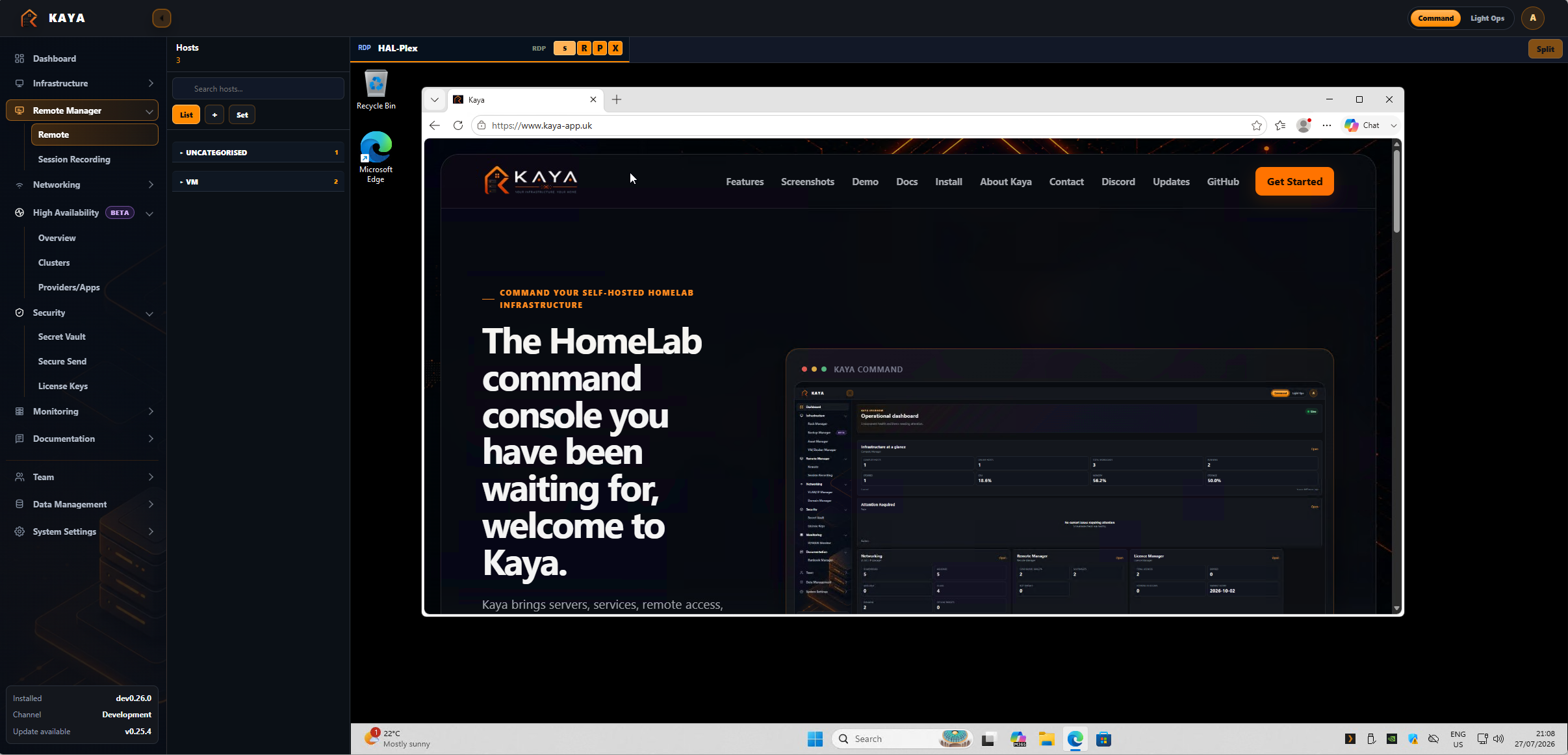Open the Clusters page

[x=54, y=262]
